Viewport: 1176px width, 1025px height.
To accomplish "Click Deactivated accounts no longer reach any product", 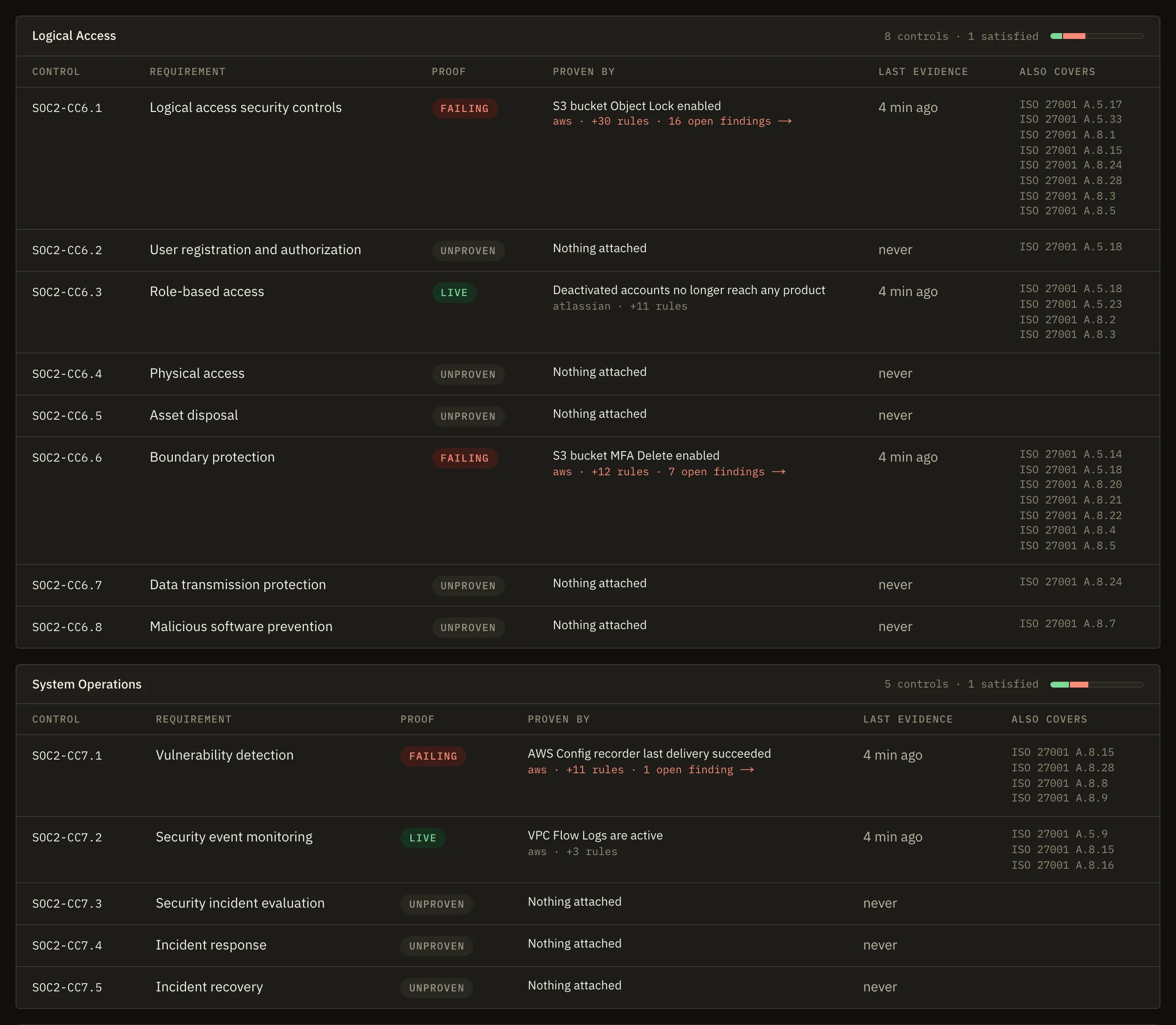I will 689,290.
